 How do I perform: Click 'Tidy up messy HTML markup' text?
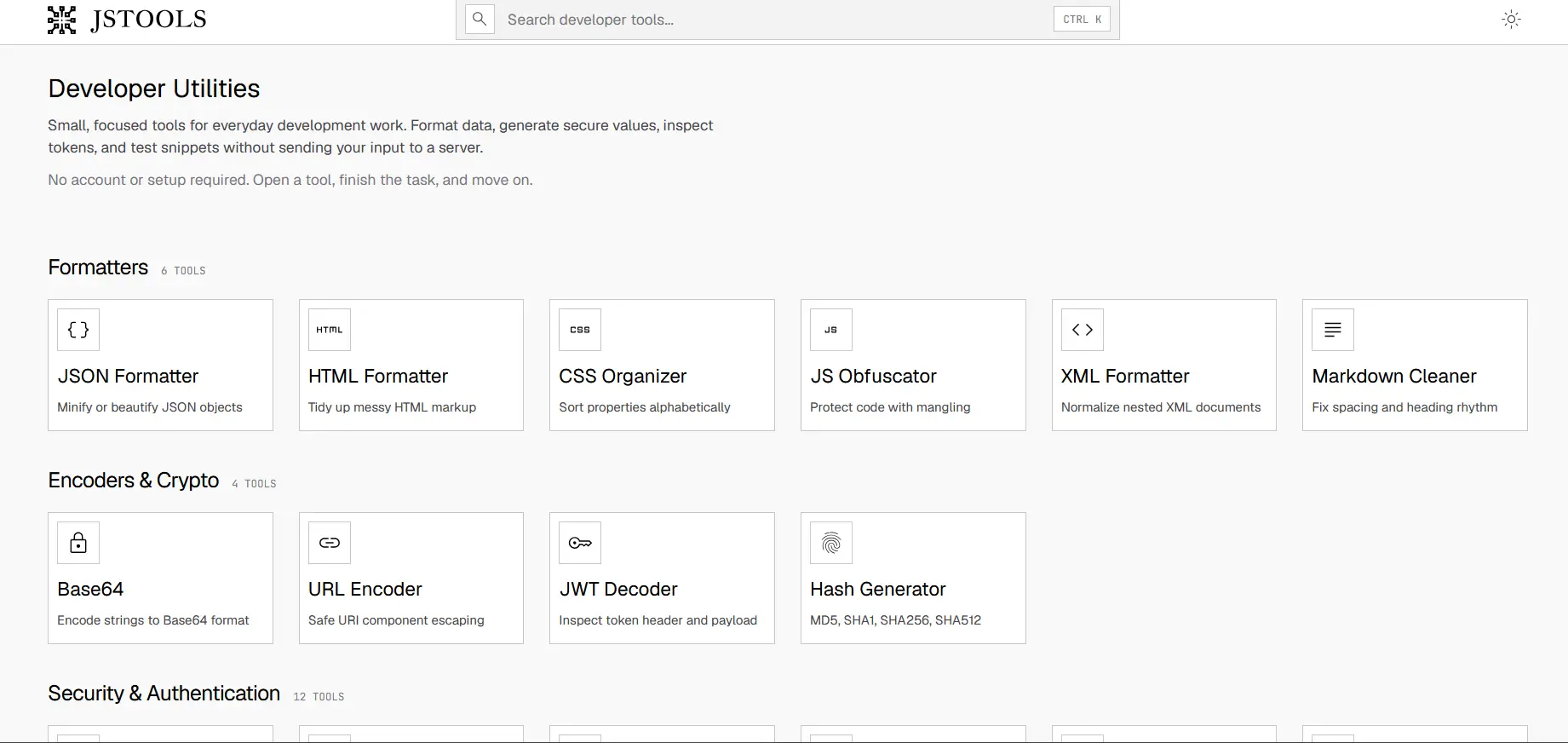pos(393,407)
